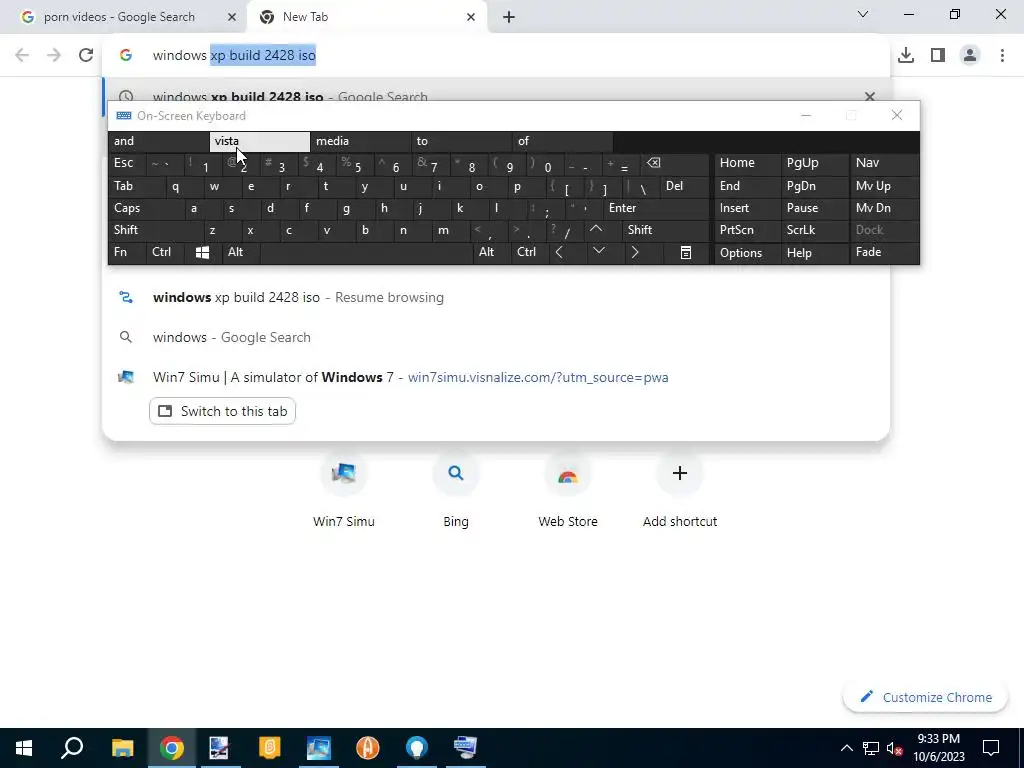
Task: Toggle left Ctrl key on keyboard
Action: pyautogui.click(x=165, y=252)
